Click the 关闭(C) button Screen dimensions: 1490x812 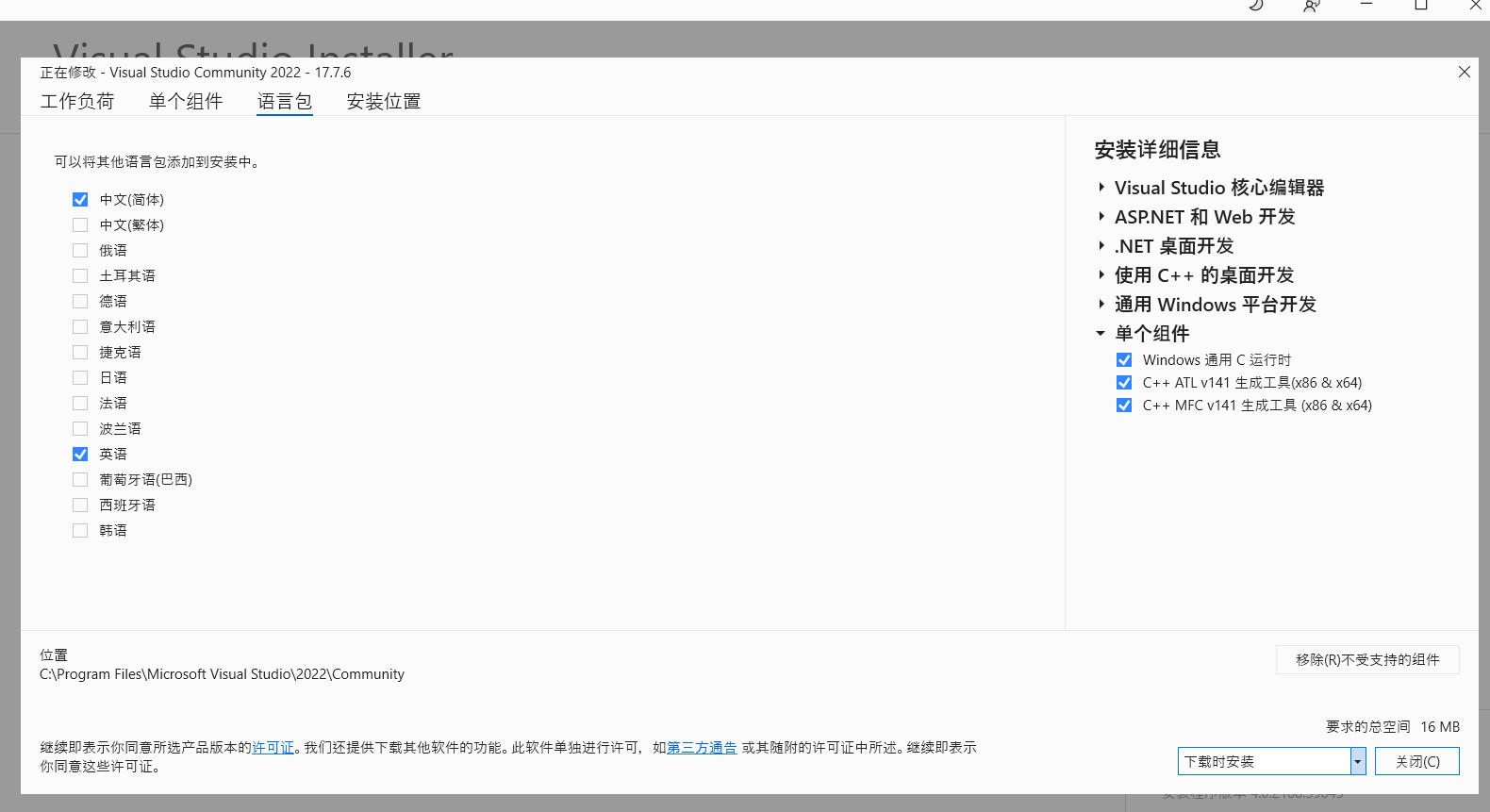[x=1417, y=762]
